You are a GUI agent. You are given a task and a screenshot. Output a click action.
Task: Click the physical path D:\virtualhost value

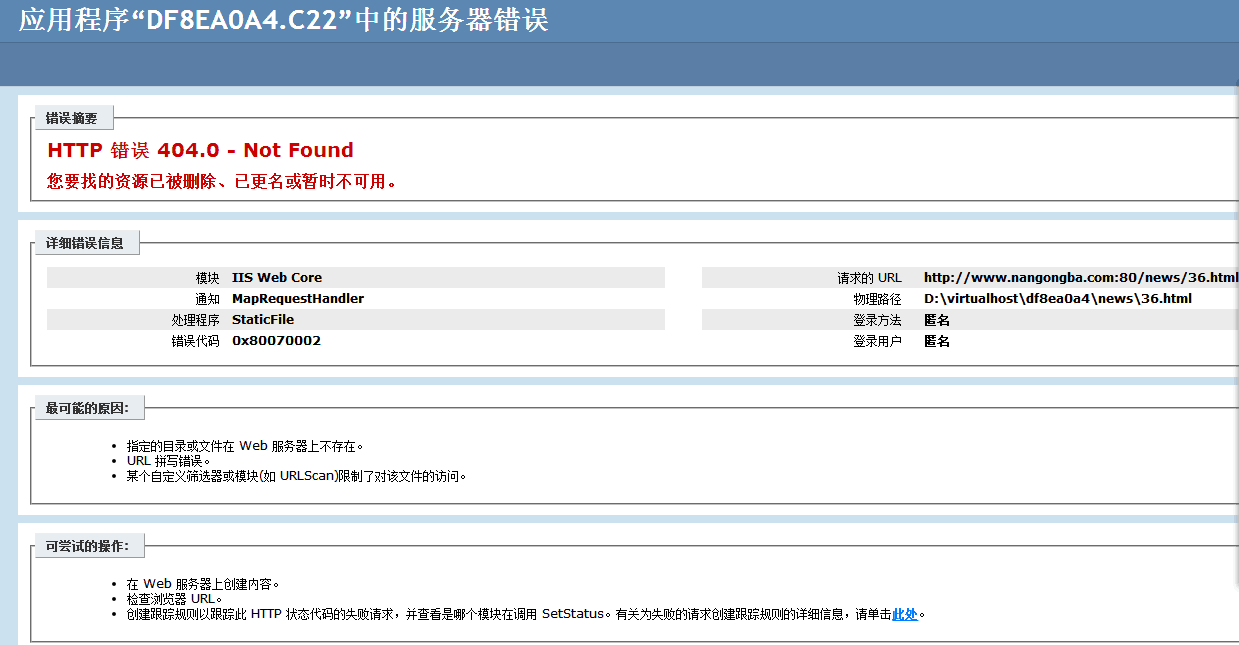coord(1057,298)
